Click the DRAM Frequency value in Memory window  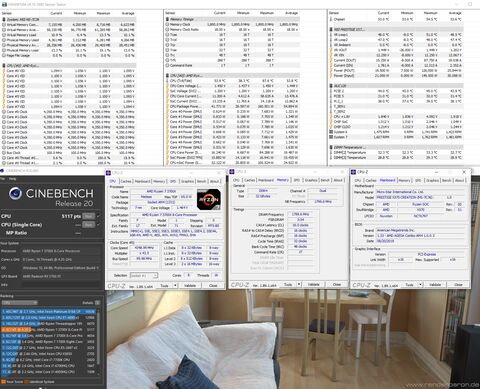(x=300, y=214)
